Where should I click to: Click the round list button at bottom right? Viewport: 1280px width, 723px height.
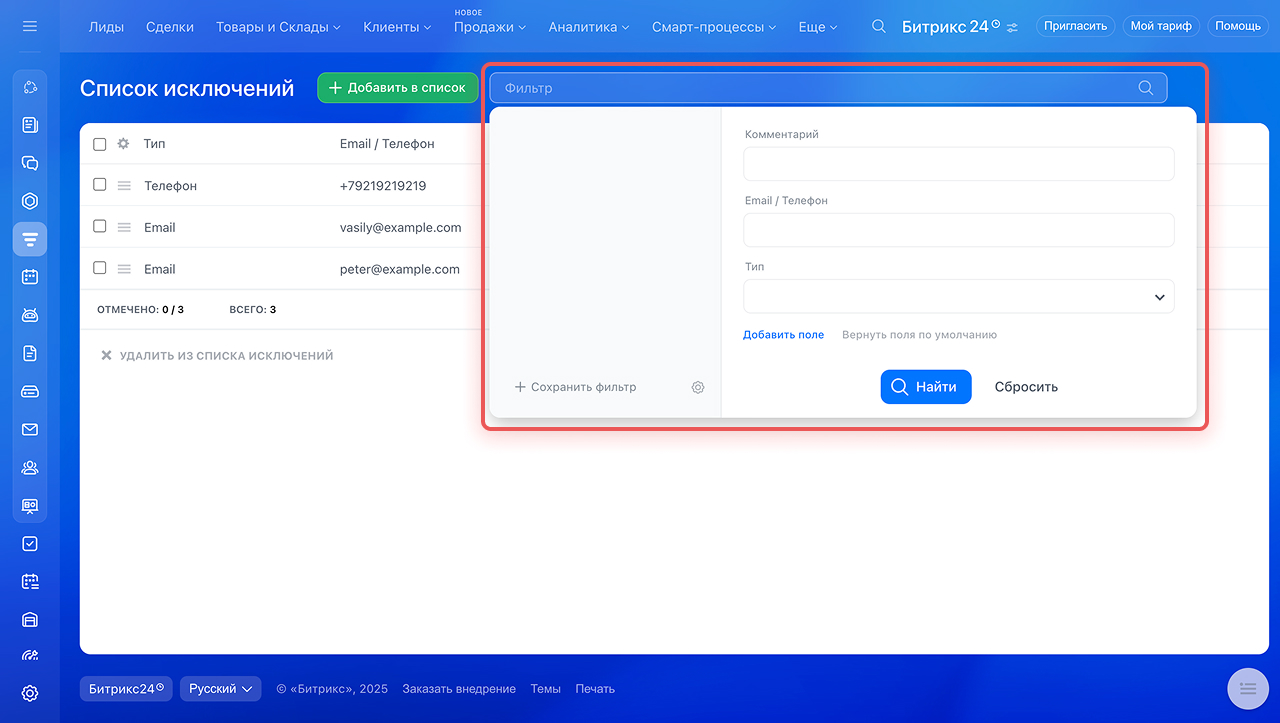(x=1247, y=688)
